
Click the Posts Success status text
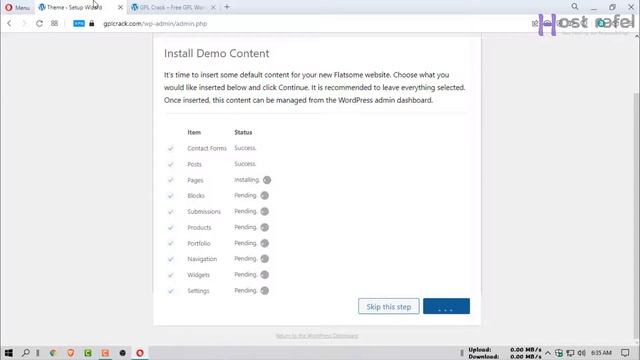coord(245,164)
